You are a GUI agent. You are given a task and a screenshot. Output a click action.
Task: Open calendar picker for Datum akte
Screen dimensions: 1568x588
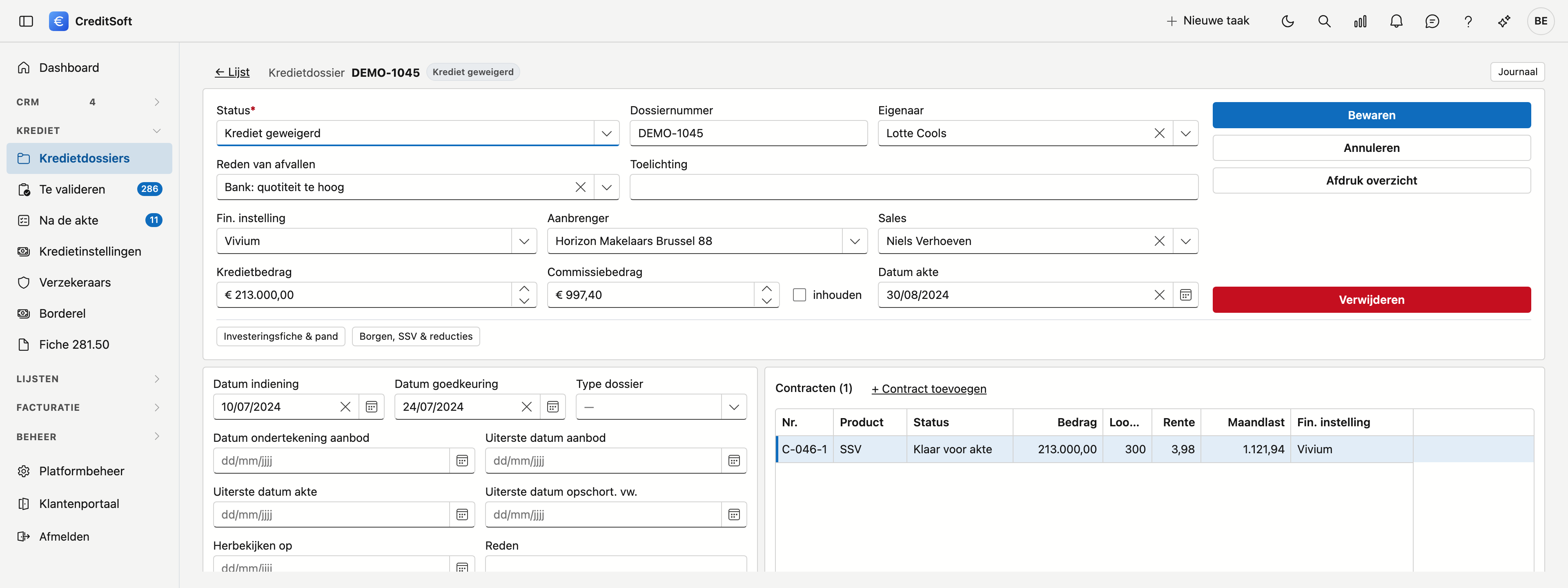(1185, 295)
